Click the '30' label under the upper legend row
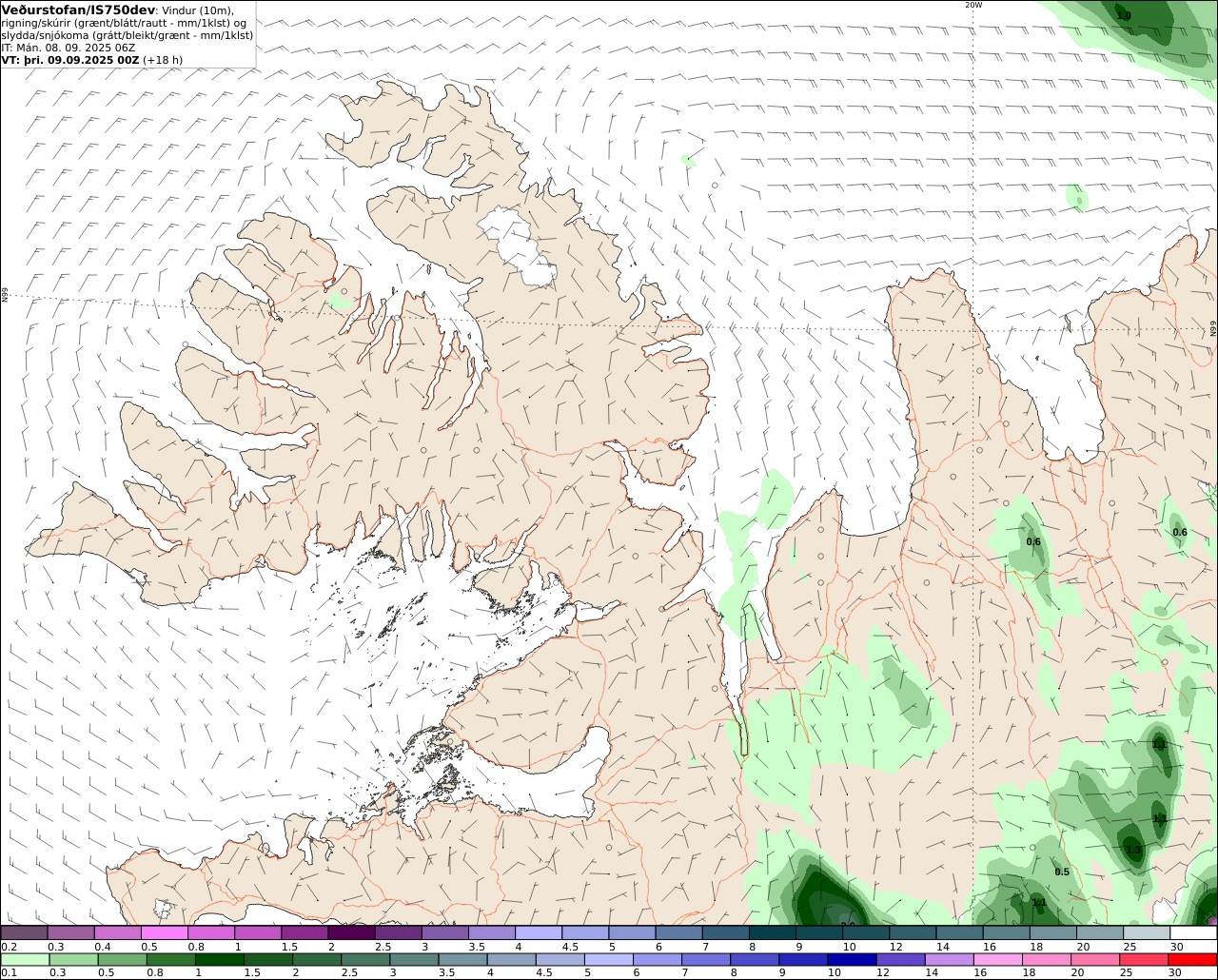Image resolution: width=1218 pixels, height=980 pixels. pos(1176,947)
